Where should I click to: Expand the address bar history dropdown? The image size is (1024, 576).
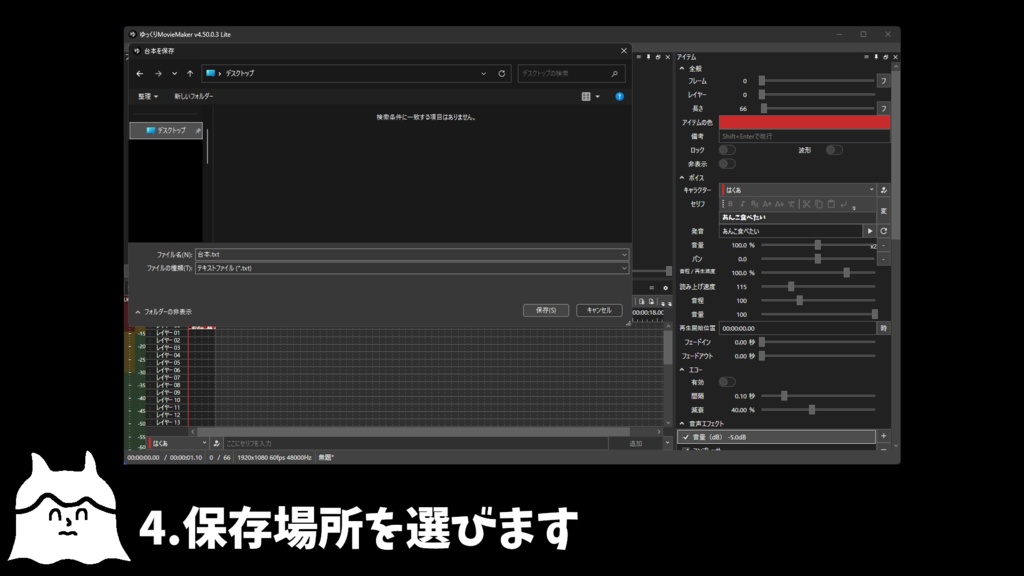coord(483,74)
